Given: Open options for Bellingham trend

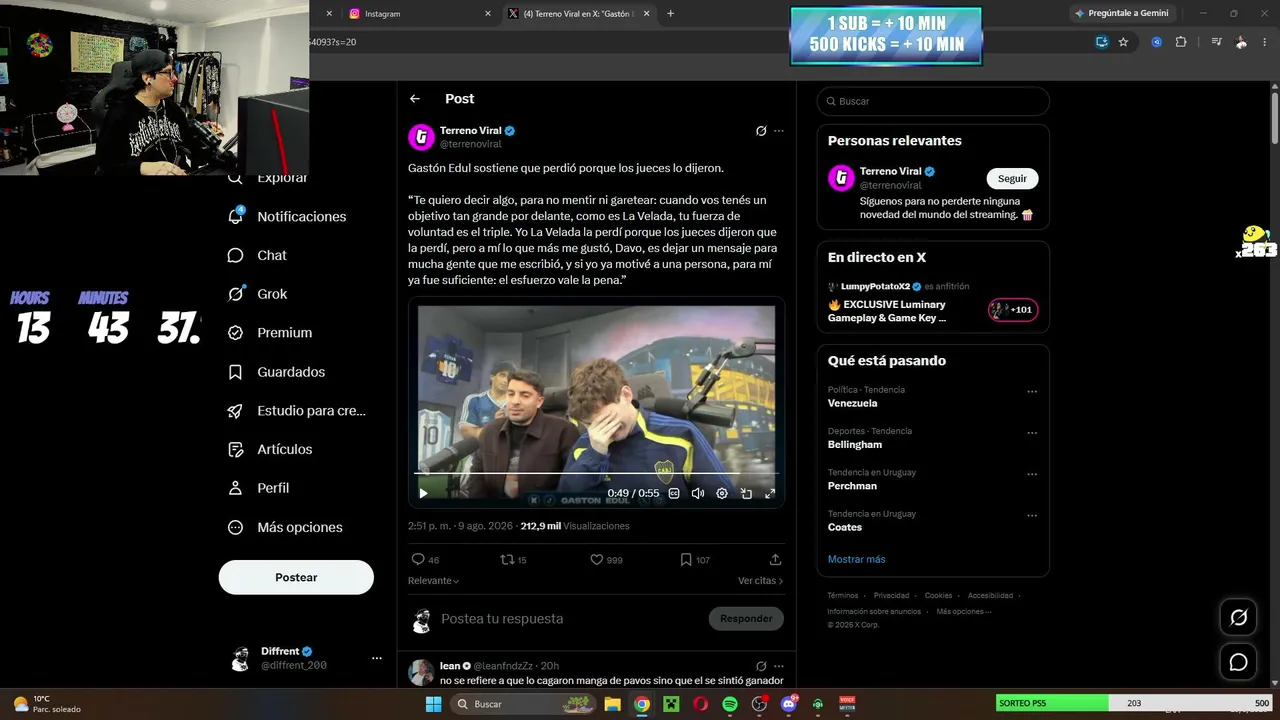Looking at the screenshot, I should (1032, 433).
